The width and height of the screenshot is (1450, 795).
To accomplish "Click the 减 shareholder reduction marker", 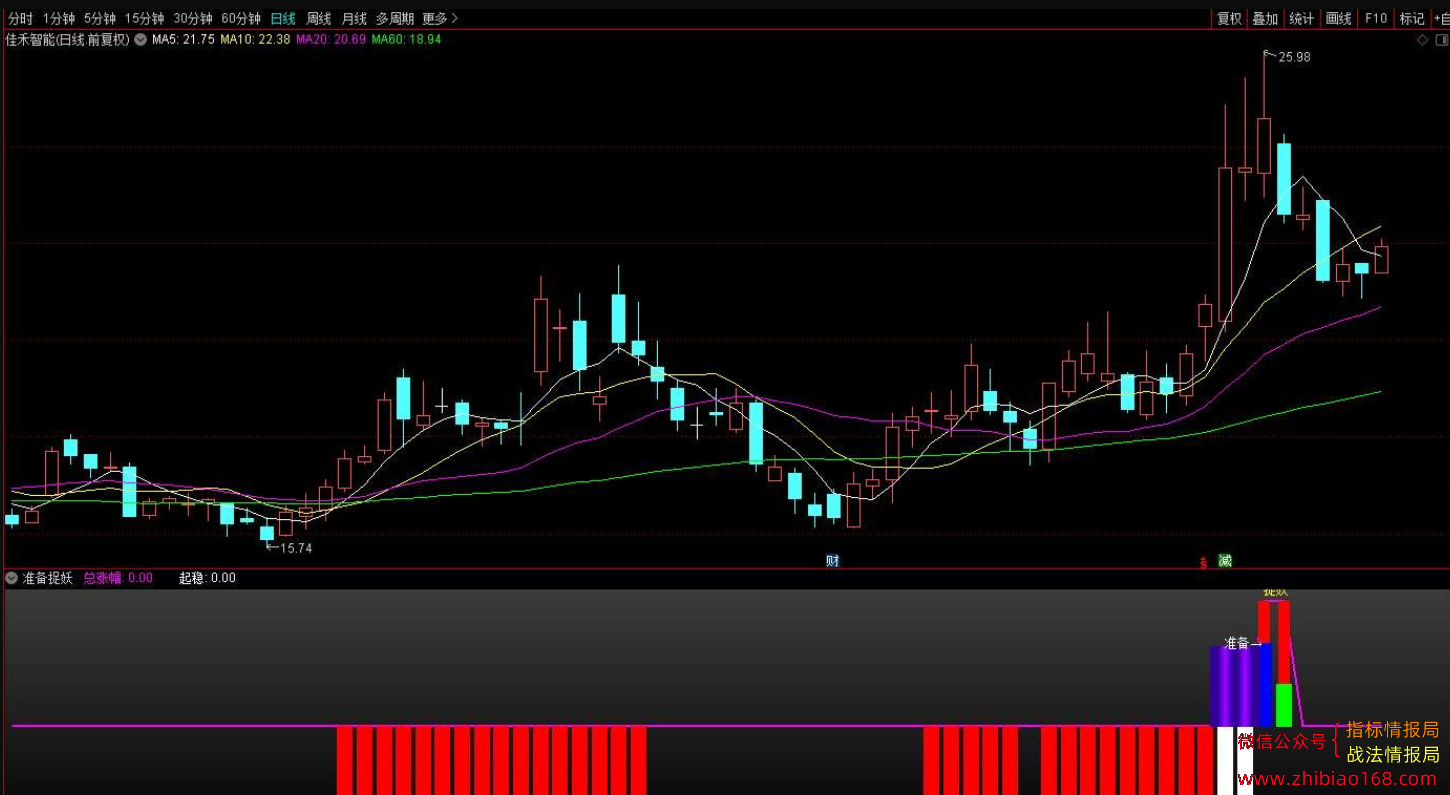I will pyautogui.click(x=1225, y=561).
